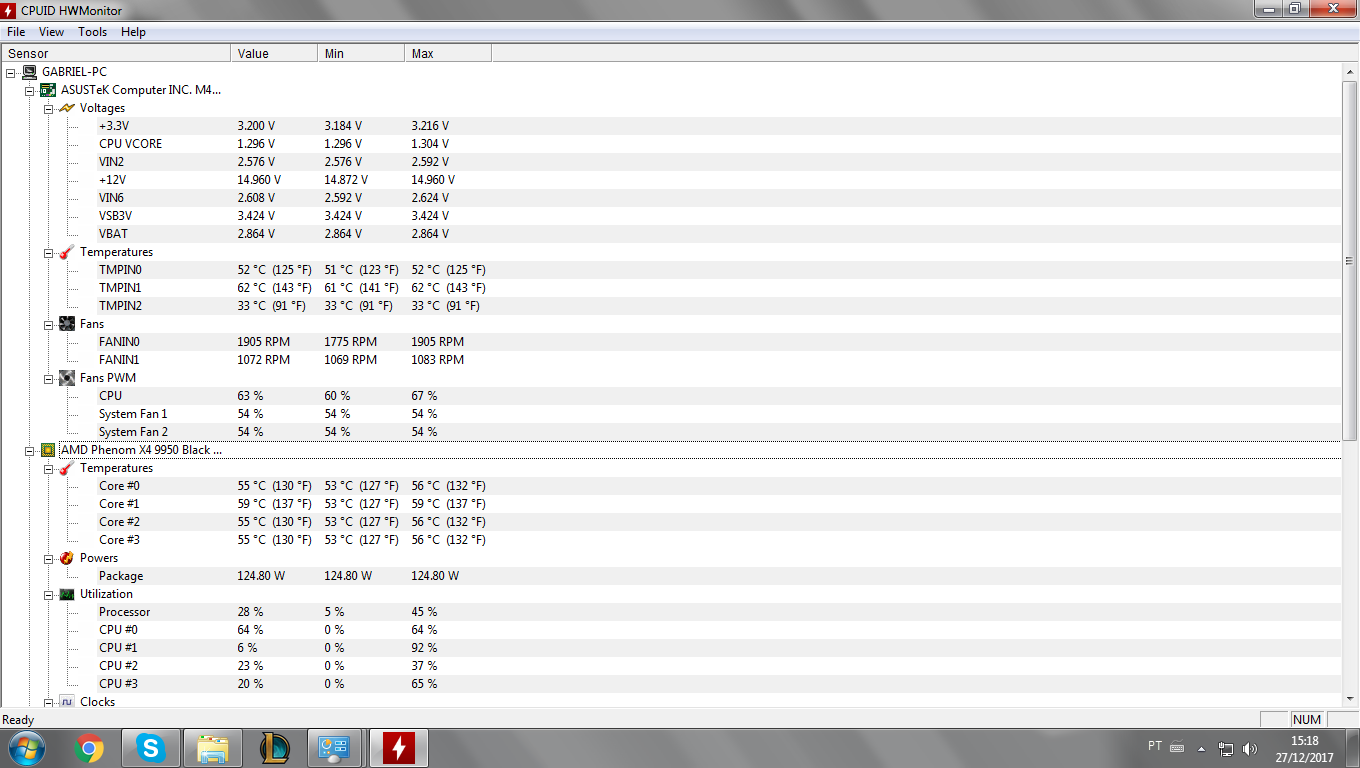Screen dimensions: 1360x768
Task: Collapse the Utilization branch
Action: (48, 594)
